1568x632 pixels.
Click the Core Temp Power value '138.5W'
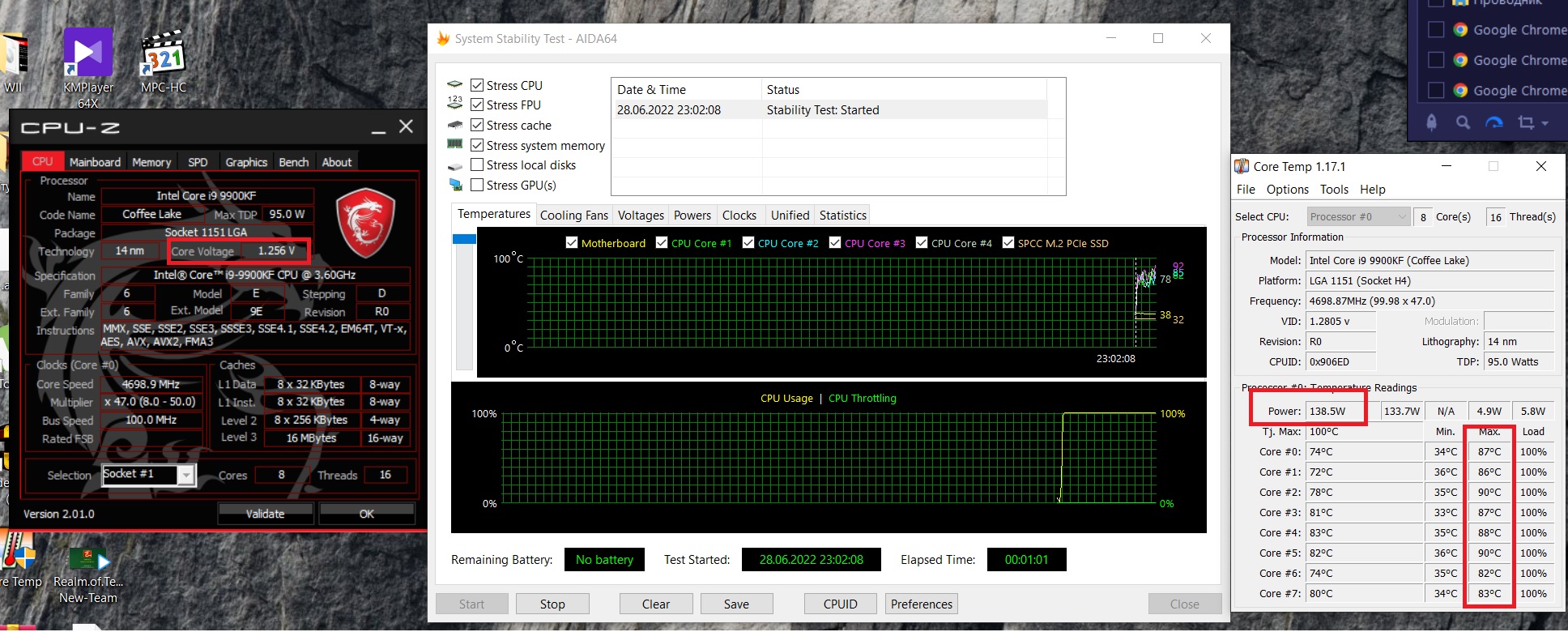click(x=1342, y=411)
